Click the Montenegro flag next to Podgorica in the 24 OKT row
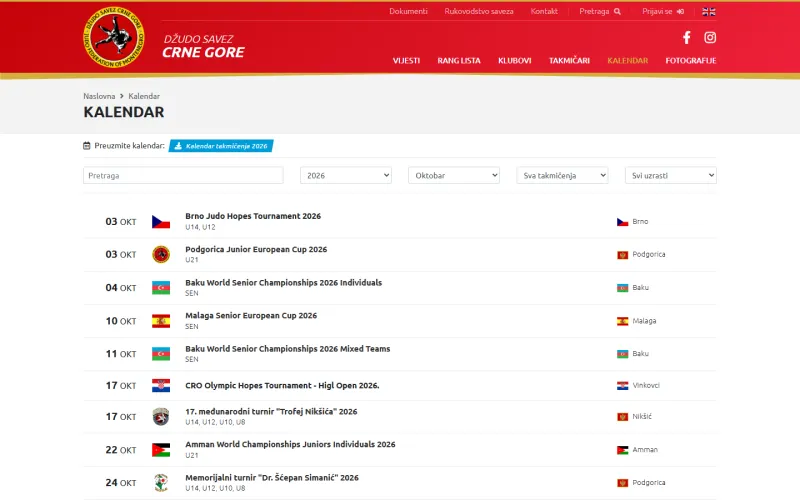800x500 pixels. pyautogui.click(x=622, y=483)
